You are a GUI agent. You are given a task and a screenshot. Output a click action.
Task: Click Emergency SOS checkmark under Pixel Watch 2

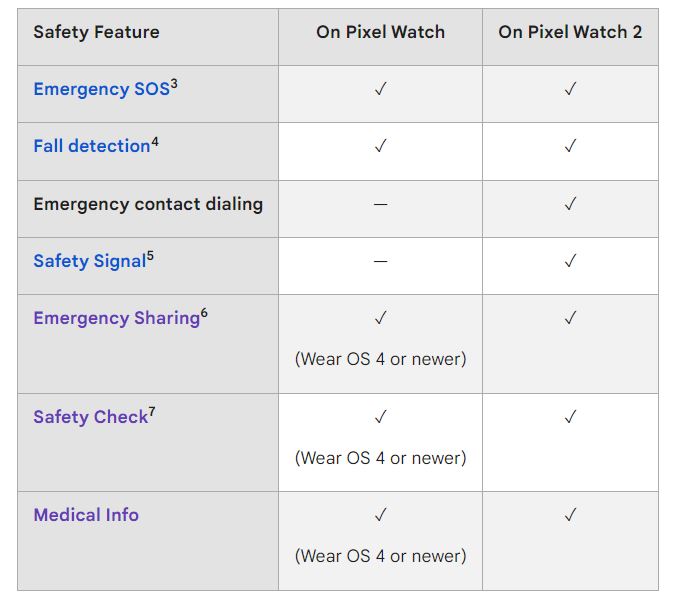pyautogui.click(x=570, y=89)
